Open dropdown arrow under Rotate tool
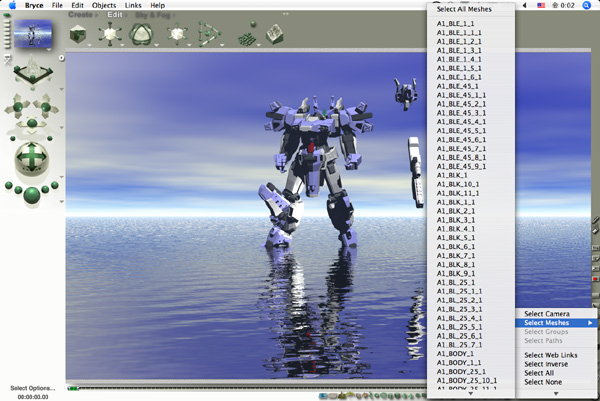600x401 pixels. click(x=156, y=45)
